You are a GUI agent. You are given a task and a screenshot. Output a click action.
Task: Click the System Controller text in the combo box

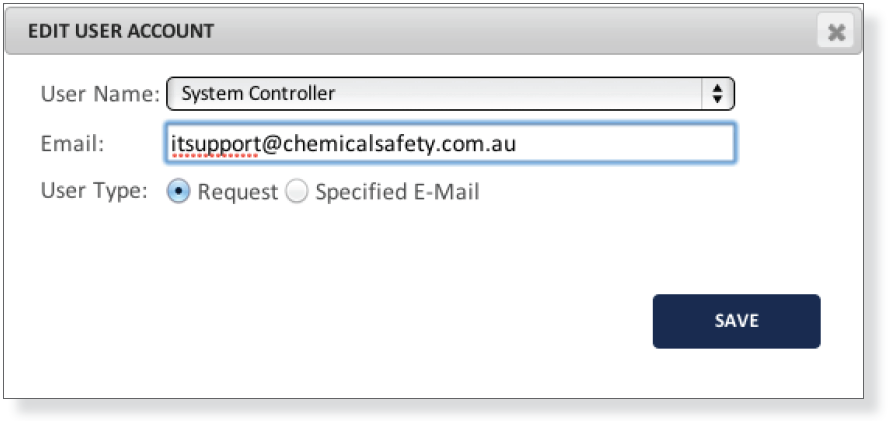pos(258,93)
